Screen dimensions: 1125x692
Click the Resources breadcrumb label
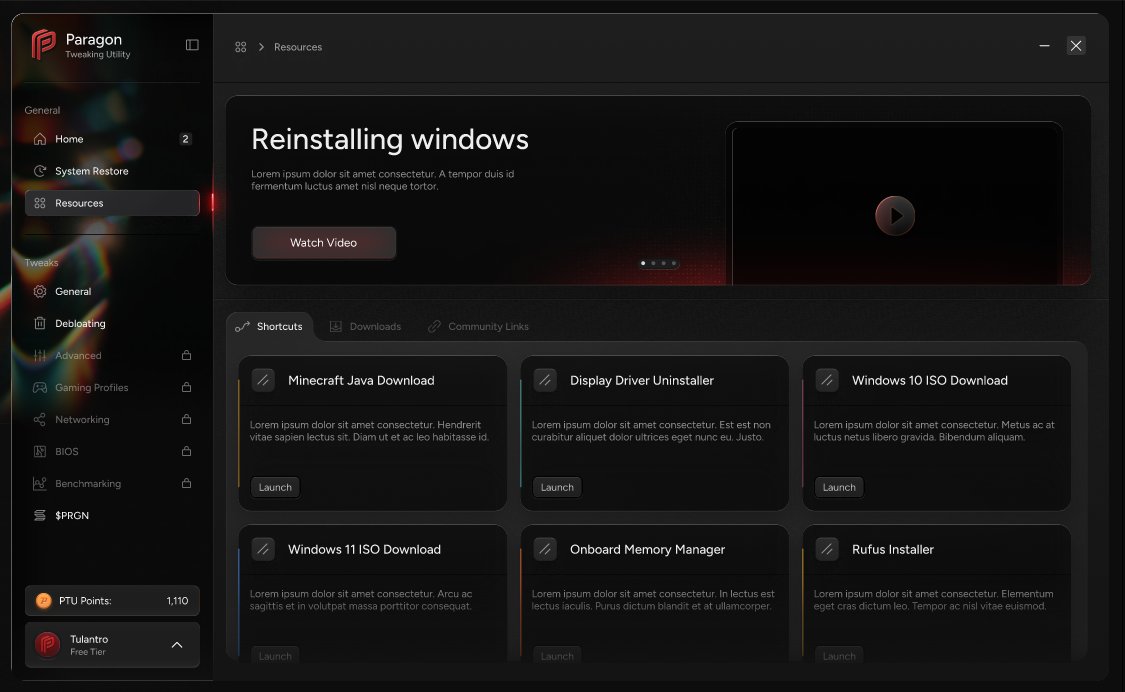(x=298, y=47)
